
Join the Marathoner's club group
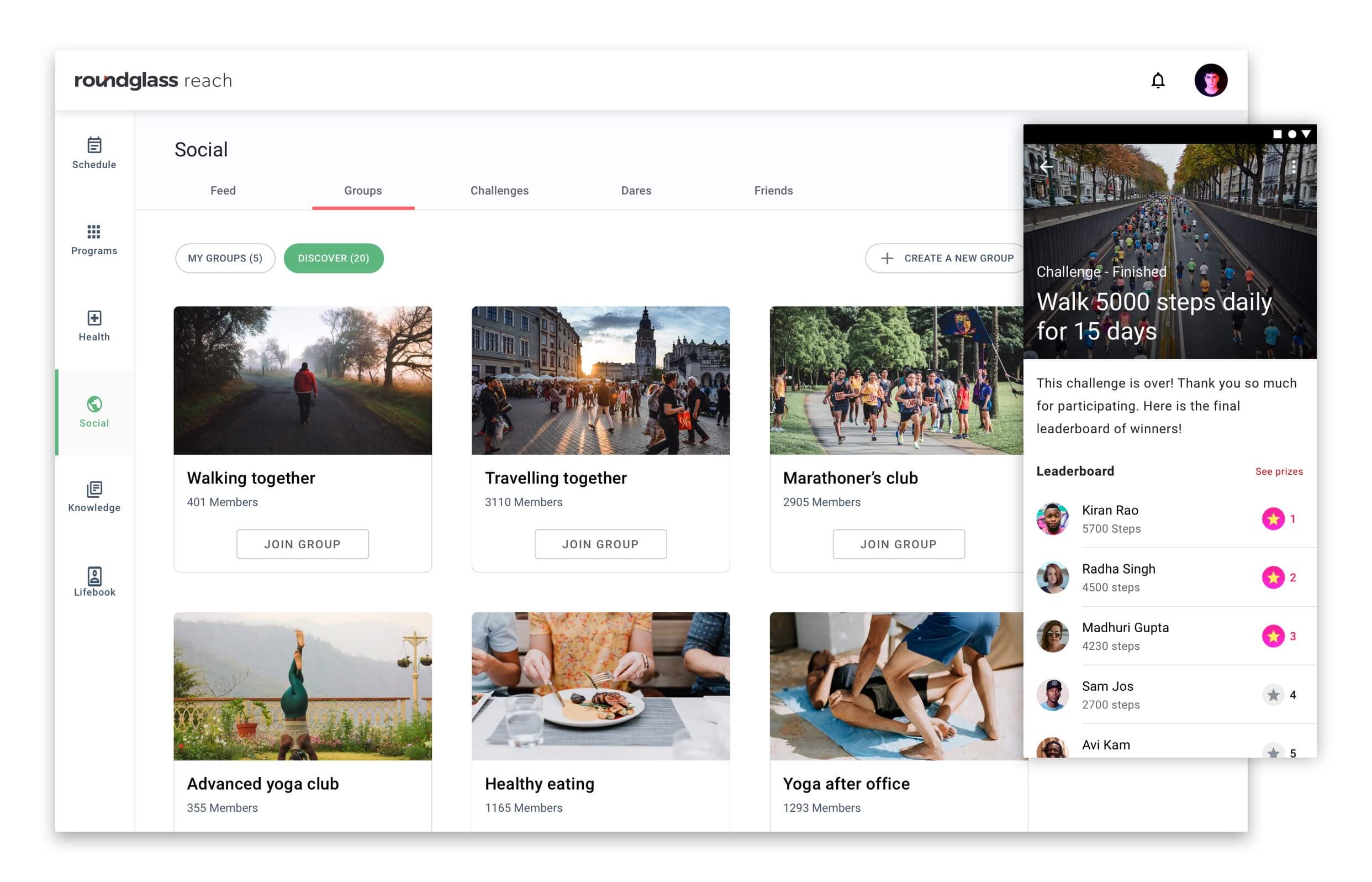click(899, 544)
